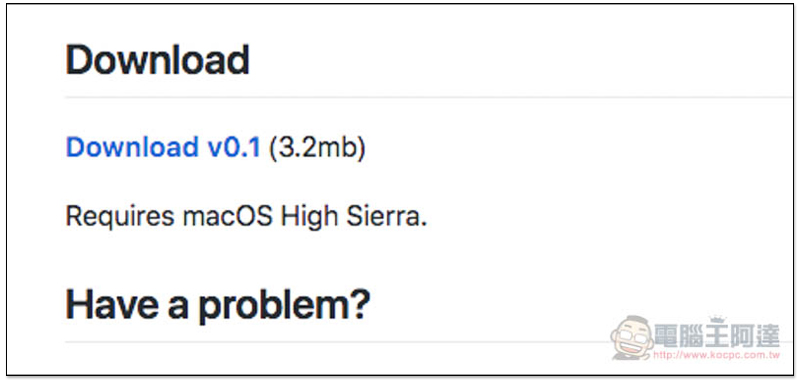Click the word Requires in requirements line
Image resolution: width=800 pixels, height=380 pixels.
120,218
